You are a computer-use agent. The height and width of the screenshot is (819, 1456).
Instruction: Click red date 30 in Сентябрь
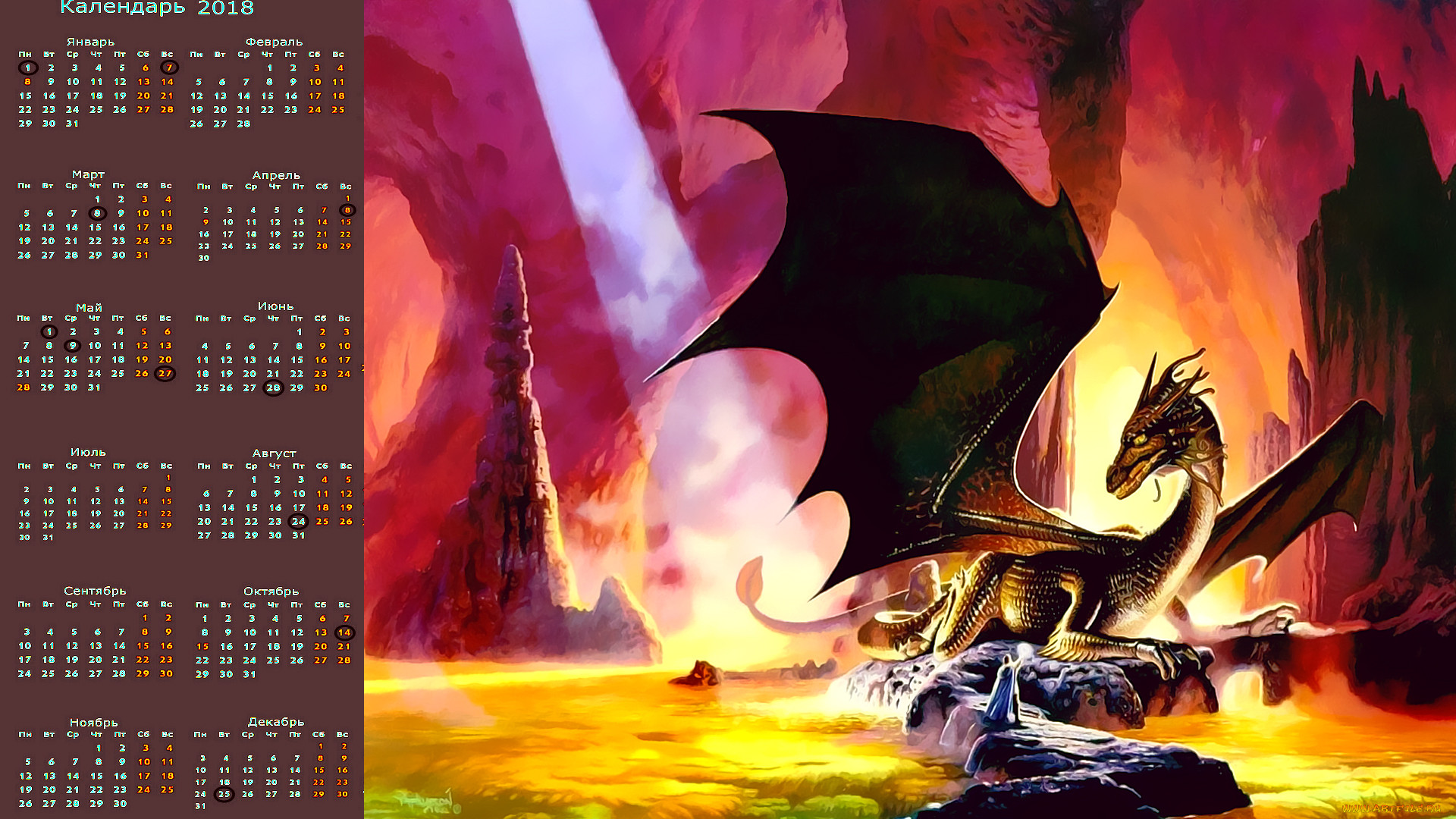coord(166,673)
